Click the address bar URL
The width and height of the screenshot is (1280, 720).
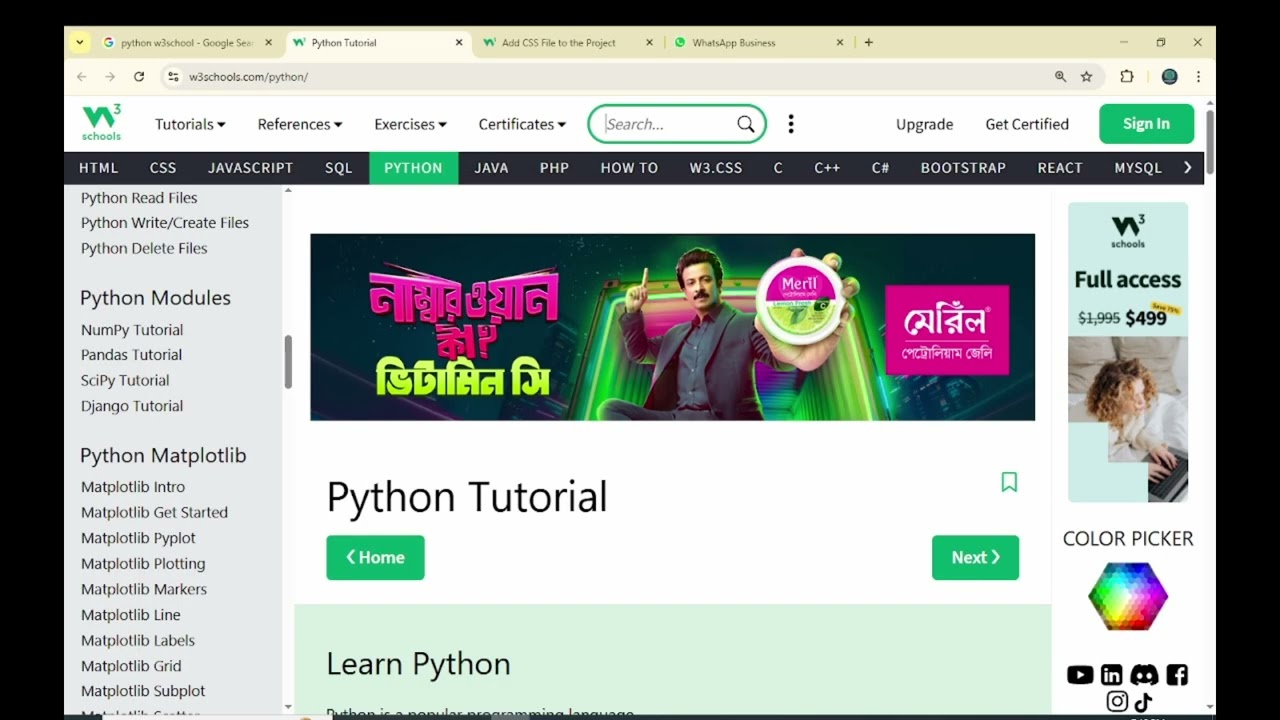[x=248, y=77]
